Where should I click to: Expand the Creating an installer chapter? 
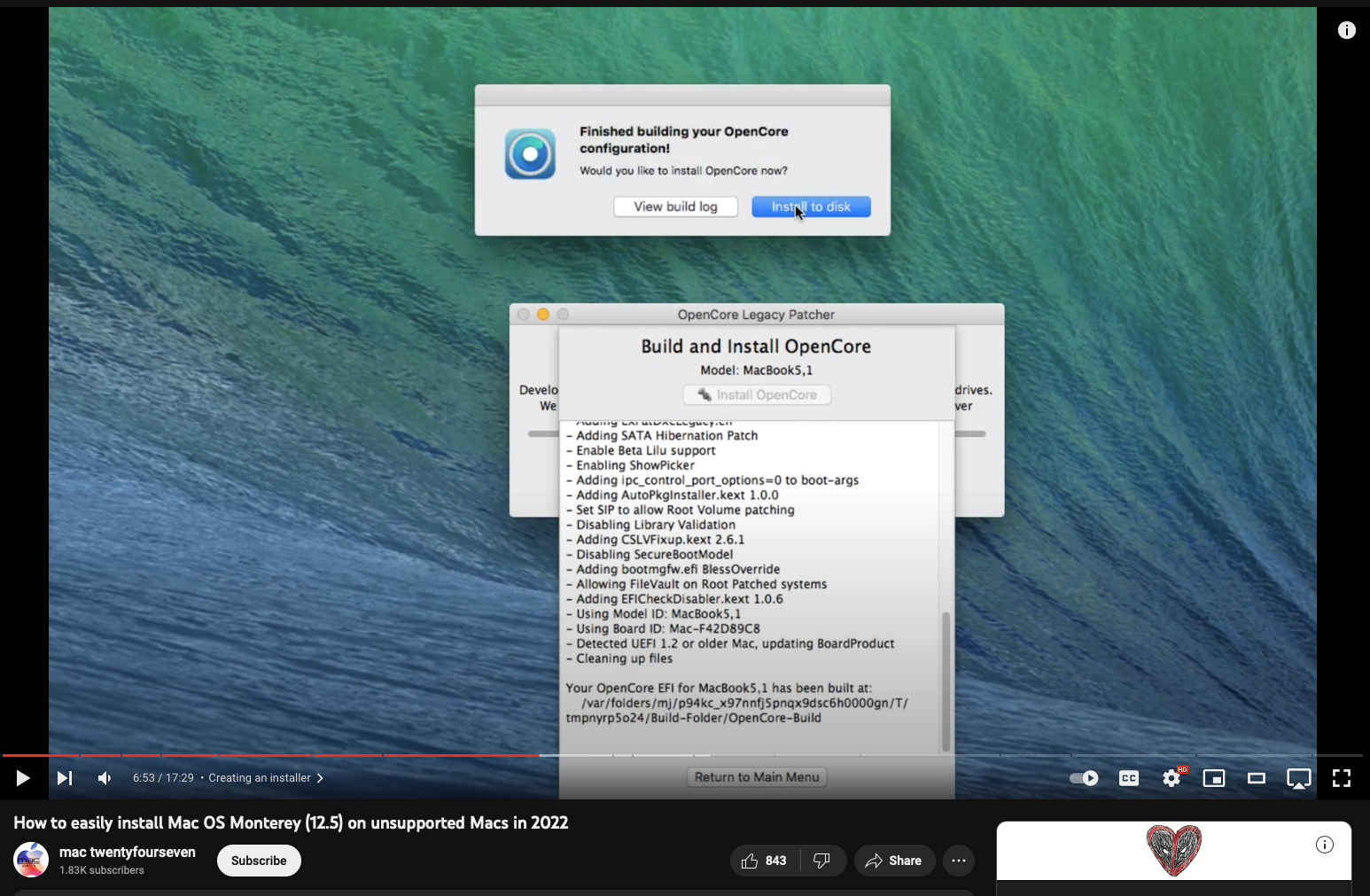click(266, 778)
